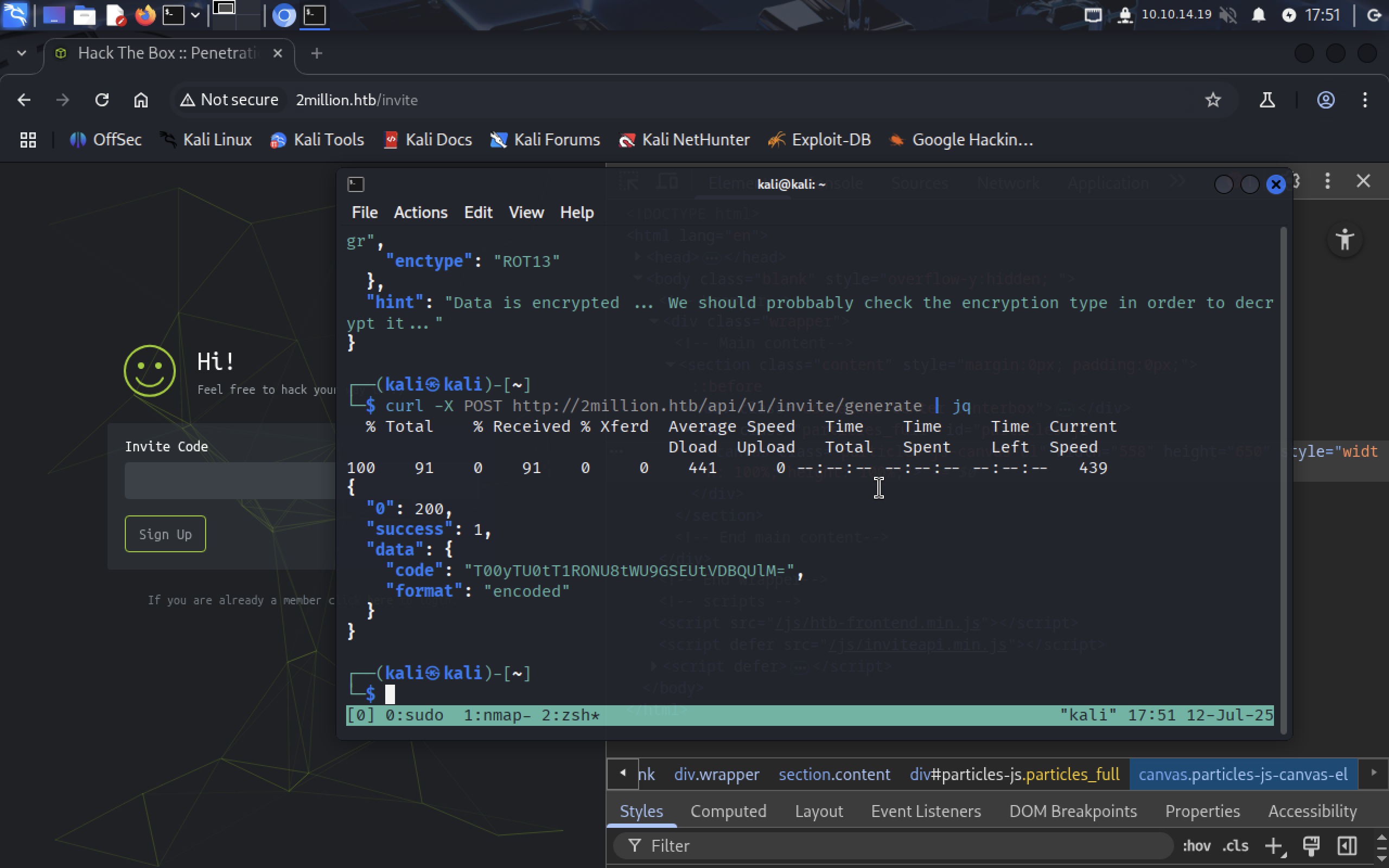Toggle the computed styles sidebar icon
1389x868 pixels.
(x=1347, y=846)
